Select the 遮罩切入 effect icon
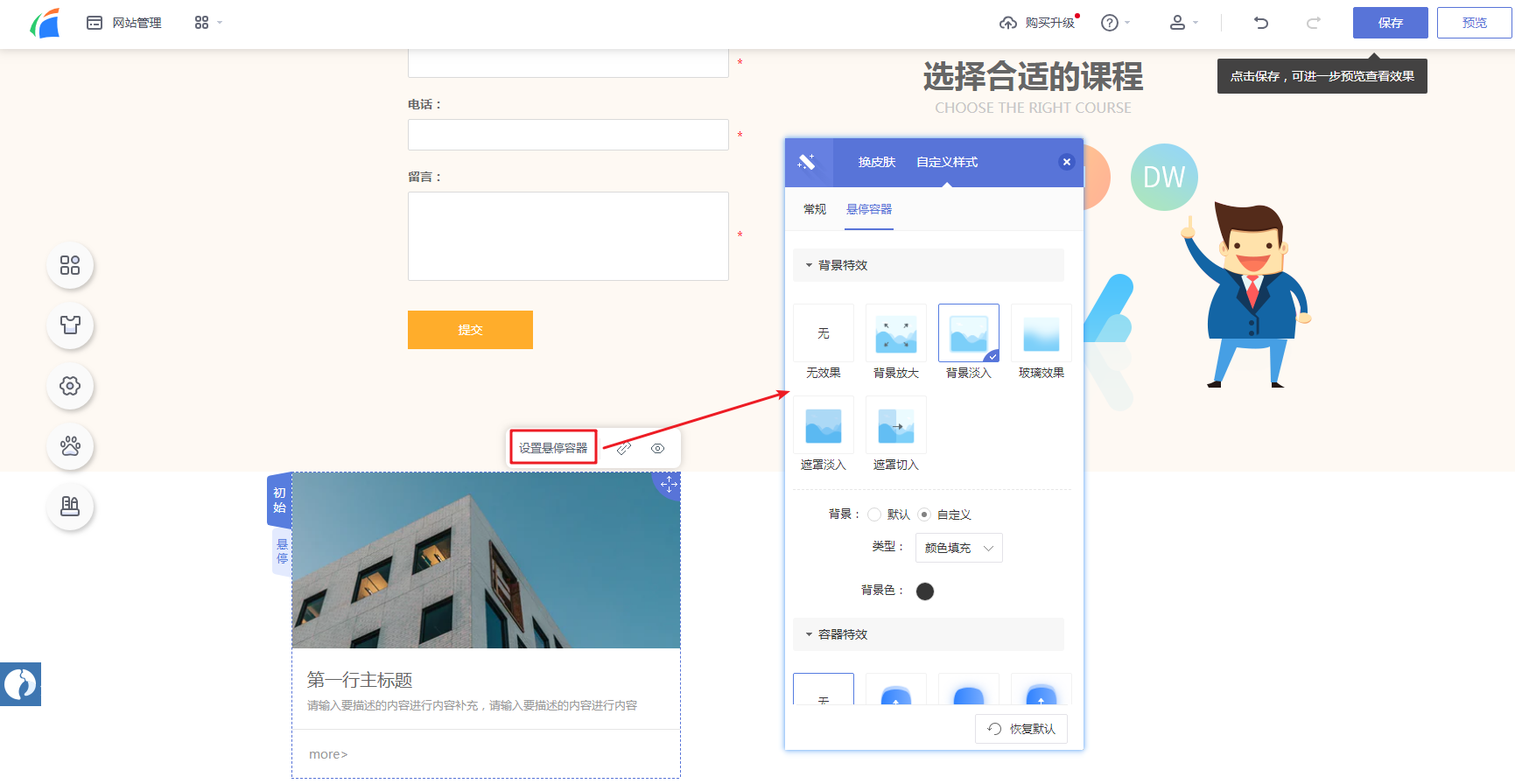 point(896,425)
